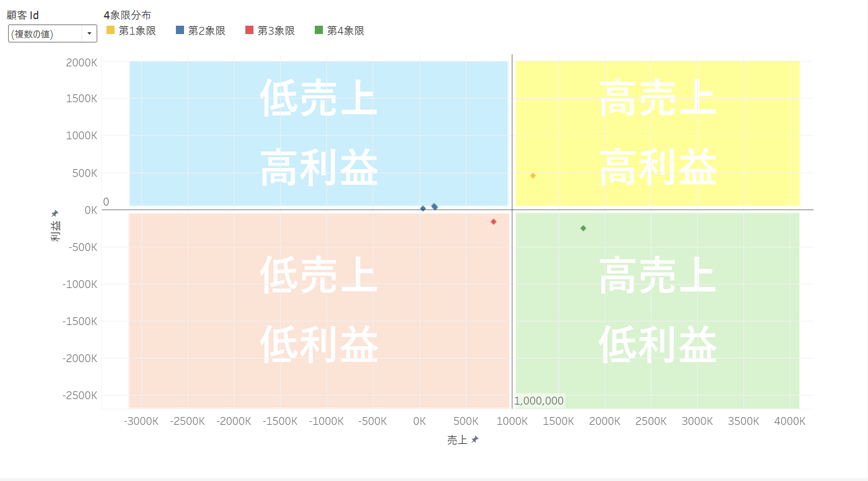
Task: Click the 売上 horizontal axis title
Action: (x=456, y=440)
